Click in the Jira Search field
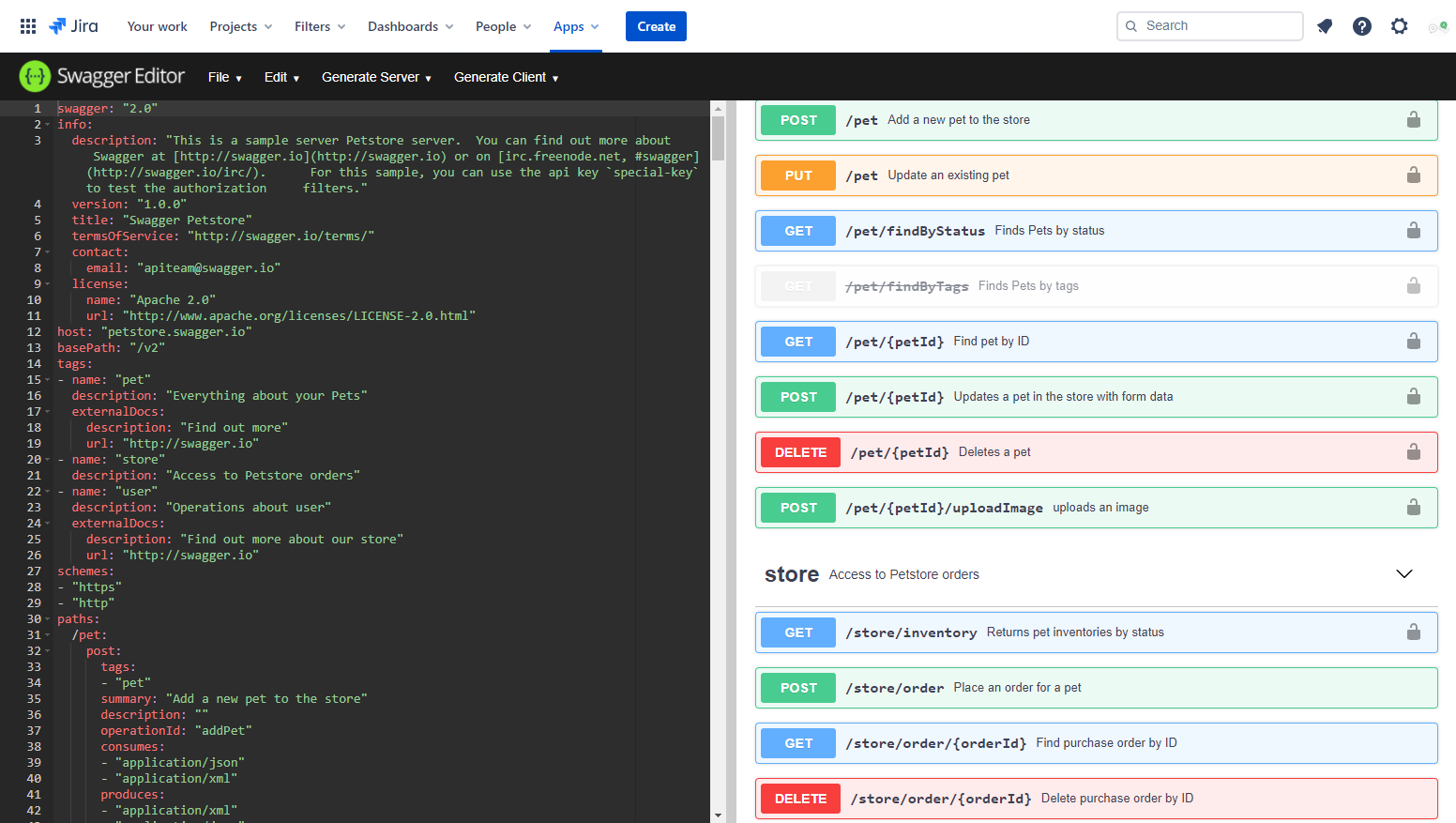Viewport: 1456px width, 823px height. tap(1209, 26)
